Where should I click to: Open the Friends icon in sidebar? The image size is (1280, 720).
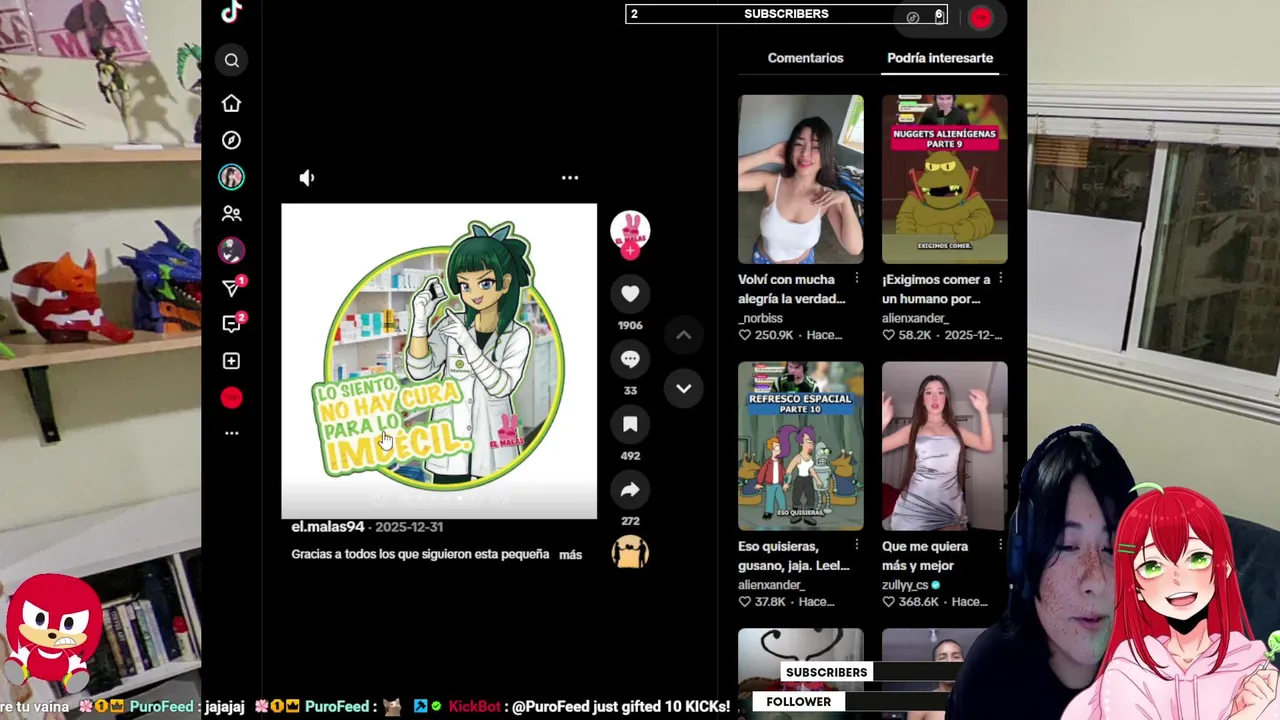[231, 213]
